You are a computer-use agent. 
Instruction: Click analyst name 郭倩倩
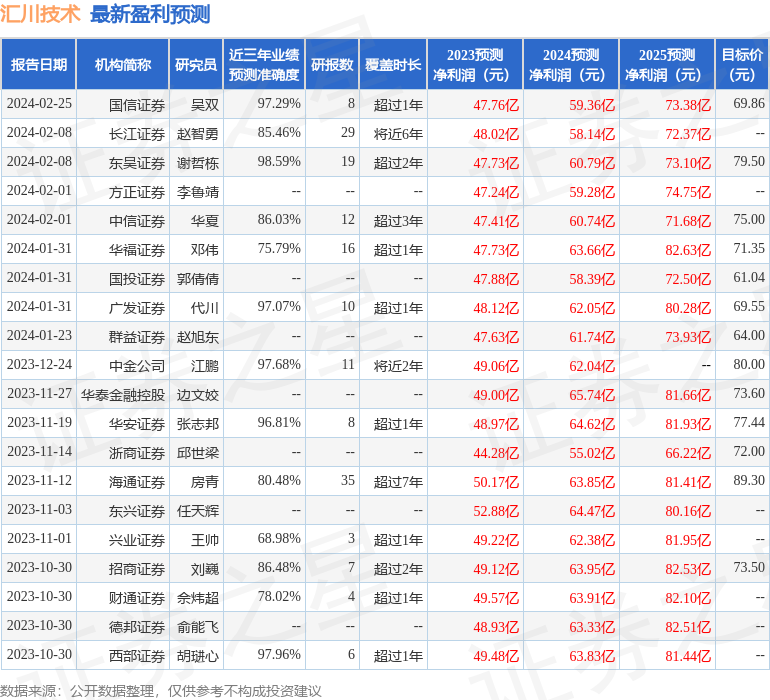point(198,279)
